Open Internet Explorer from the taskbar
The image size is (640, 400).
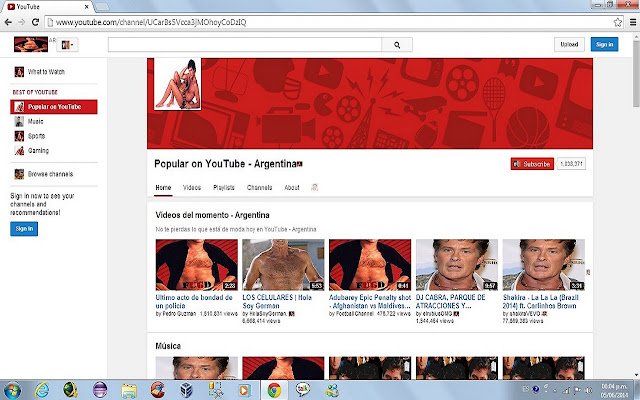pyautogui.click(x=42, y=390)
